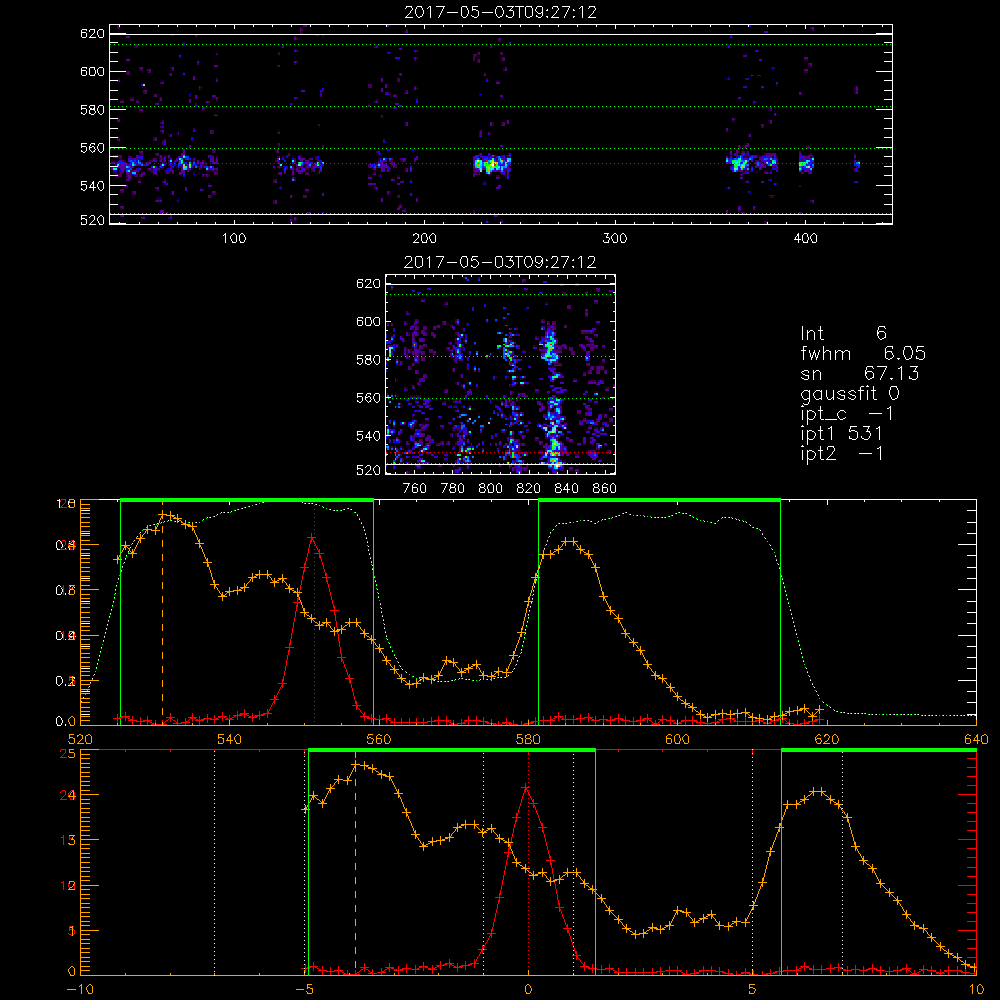Click y-axis label 540 of the top image
The width and height of the screenshot is (1000, 1000).
click(x=92, y=186)
